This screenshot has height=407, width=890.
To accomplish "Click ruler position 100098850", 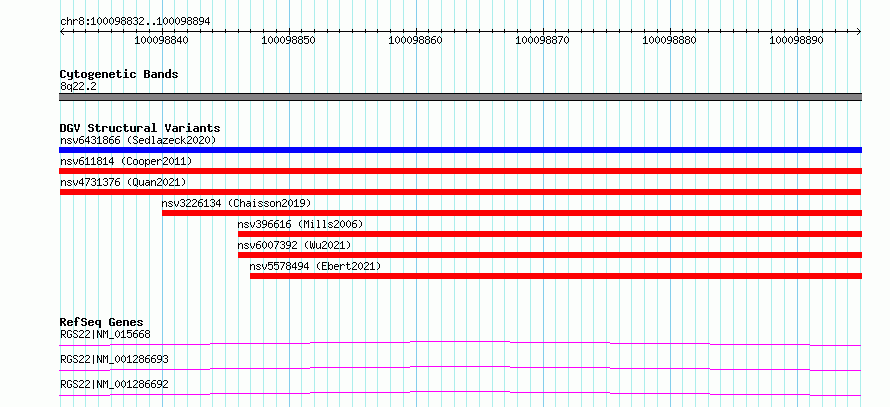I will coord(289,40).
